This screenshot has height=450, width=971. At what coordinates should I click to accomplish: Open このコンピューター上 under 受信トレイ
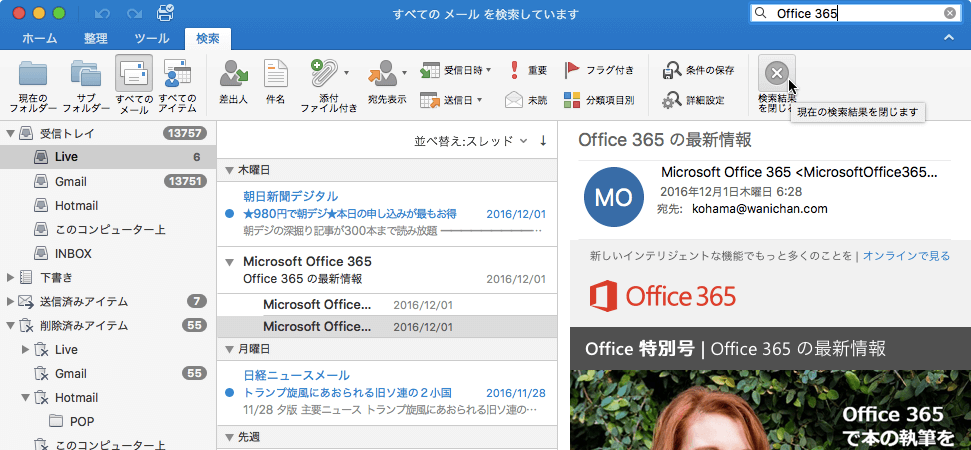[x=108, y=230]
